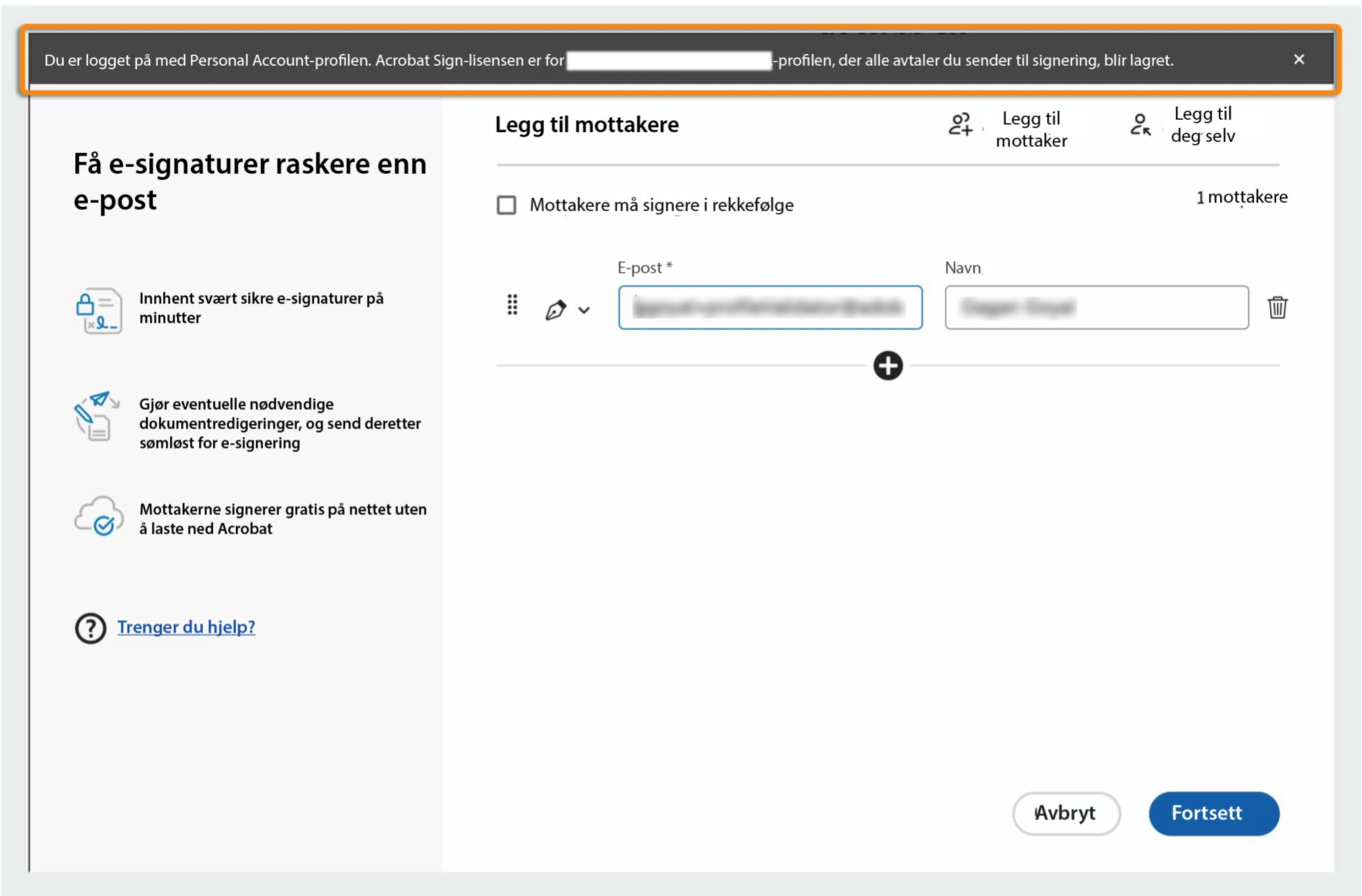Enable 'Mottakere må signere i rekkefølge'

pyautogui.click(x=506, y=205)
